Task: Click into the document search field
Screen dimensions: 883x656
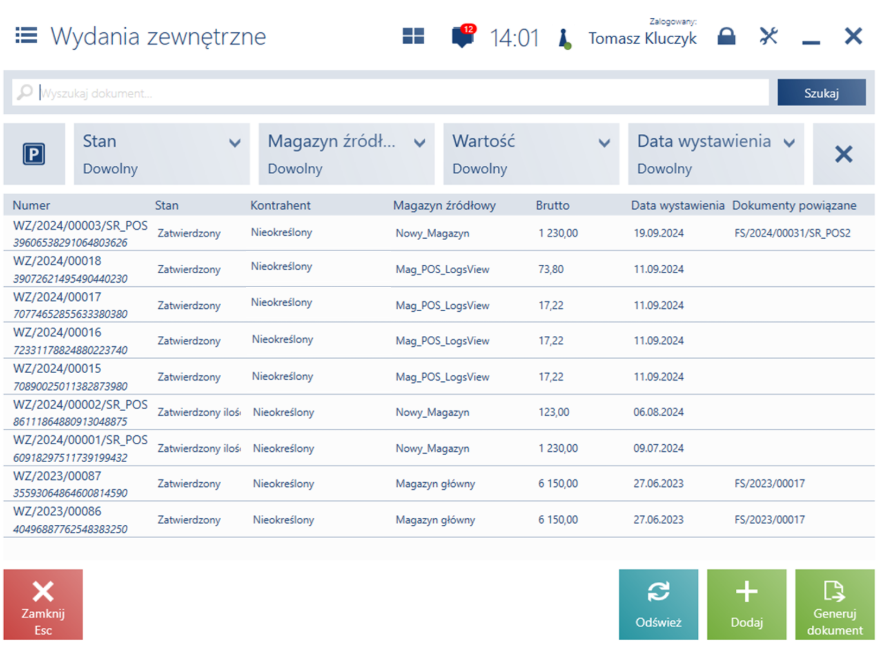Action: (400, 93)
